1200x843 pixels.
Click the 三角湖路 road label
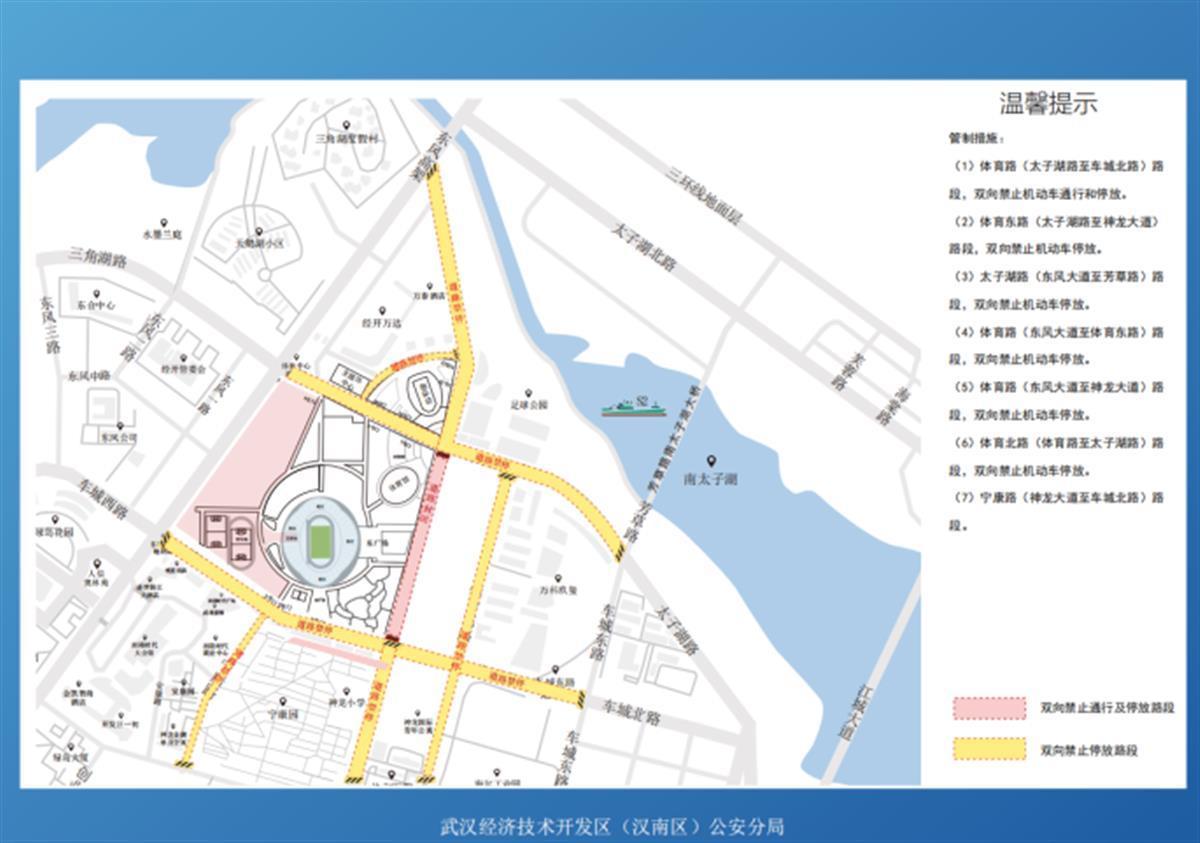coord(98,259)
